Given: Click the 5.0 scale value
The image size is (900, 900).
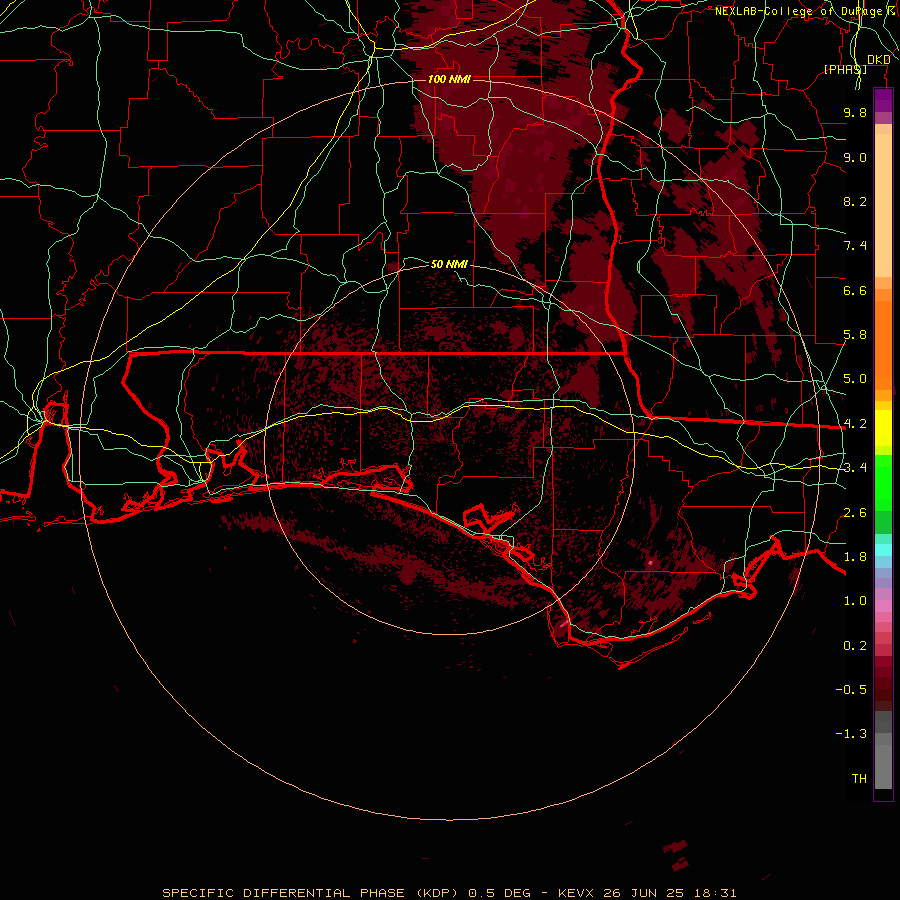Looking at the screenshot, I should 855,379.
